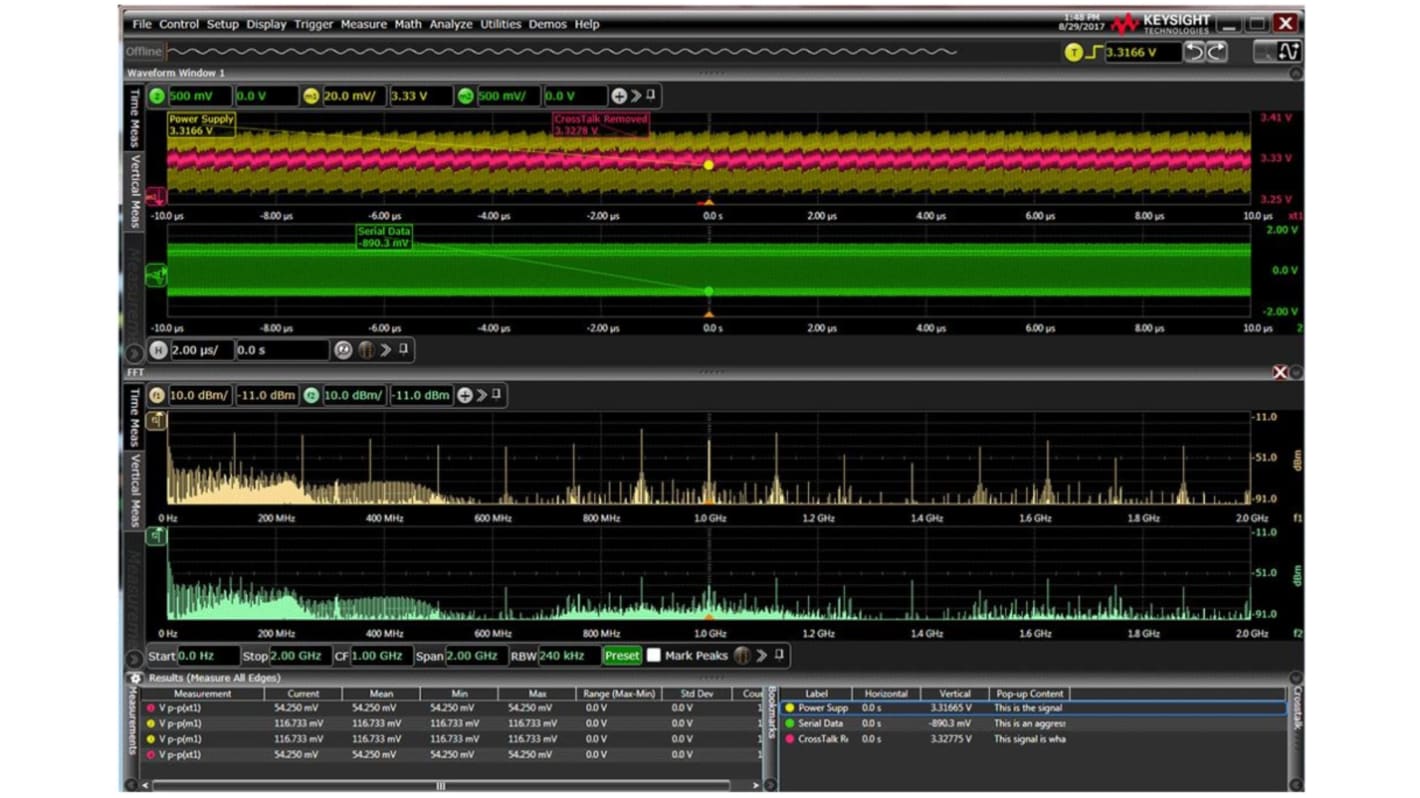Screen dimensions: 1420x798
Task: Open the File menu
Action: coord(142,24)
